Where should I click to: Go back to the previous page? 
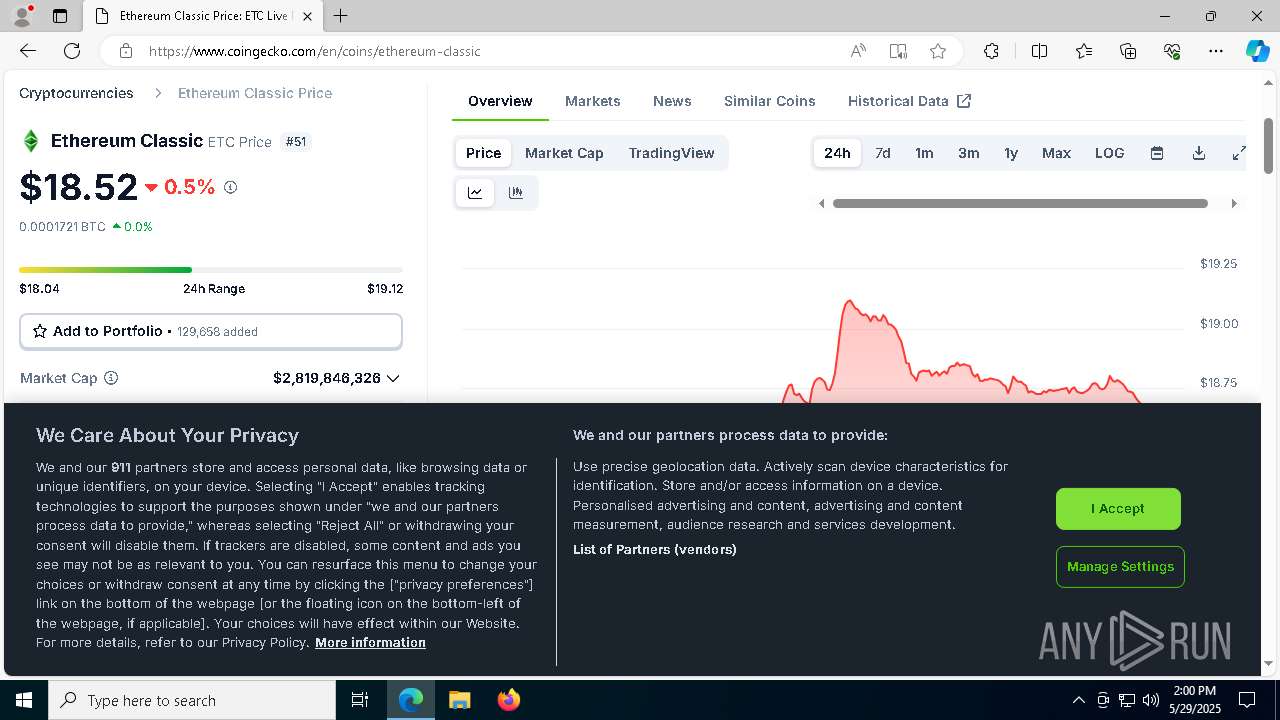click(28, 51)
